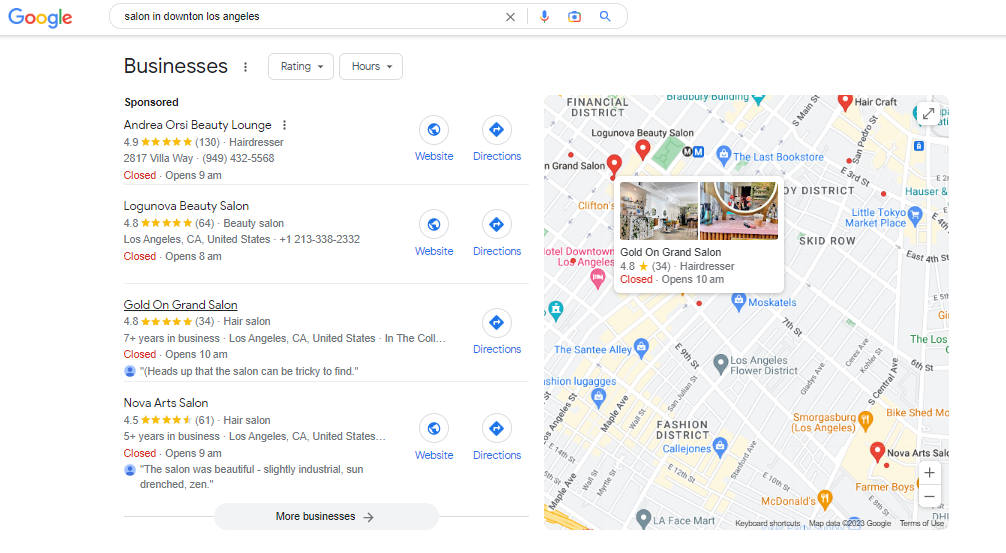The width and height of the screenshot is (1006, 553).
Task: Click Terms of Use map link
Action: (921, 523)
